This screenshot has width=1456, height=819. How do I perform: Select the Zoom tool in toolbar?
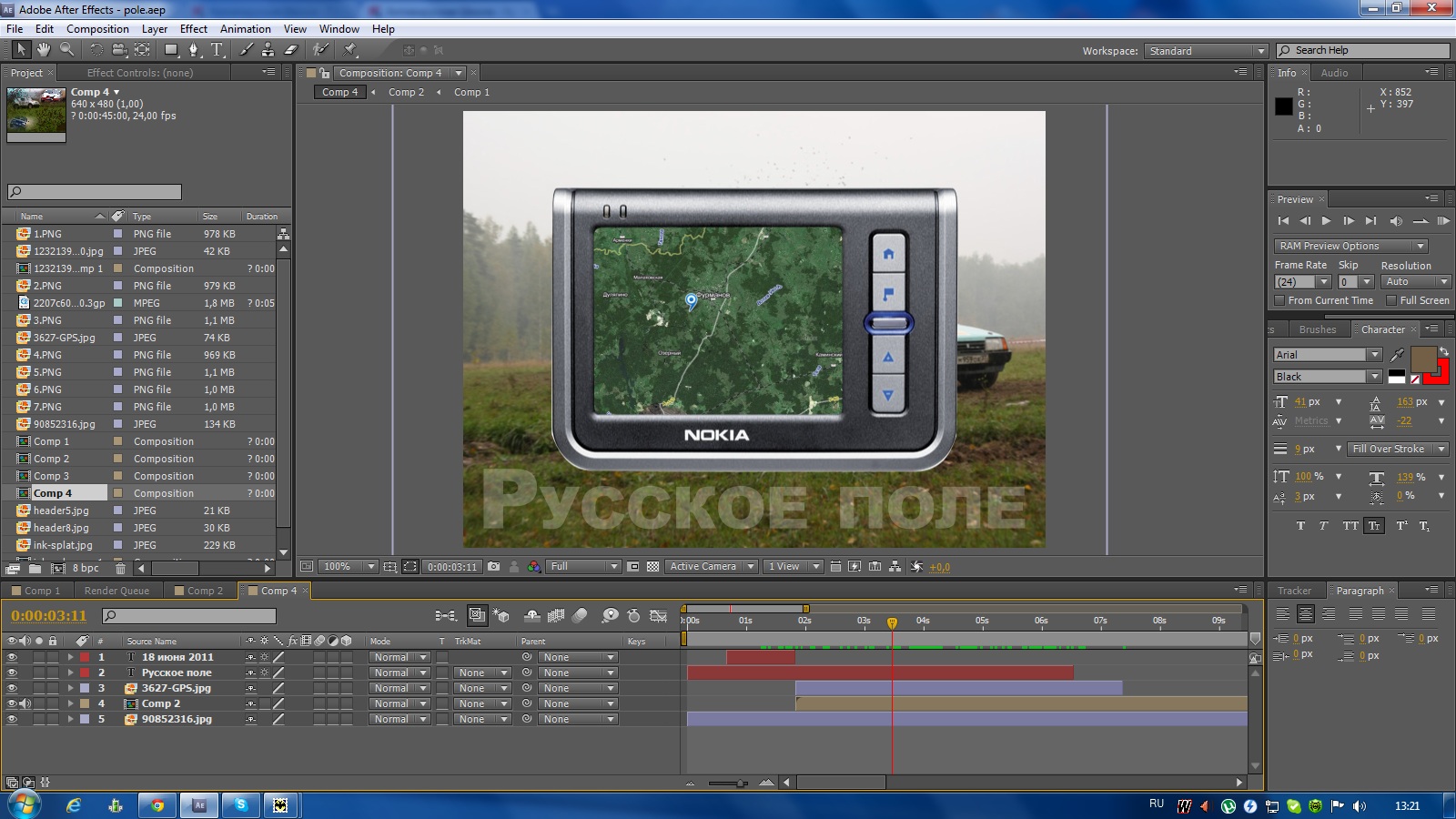pyautogui.click(x=66, y=50)
